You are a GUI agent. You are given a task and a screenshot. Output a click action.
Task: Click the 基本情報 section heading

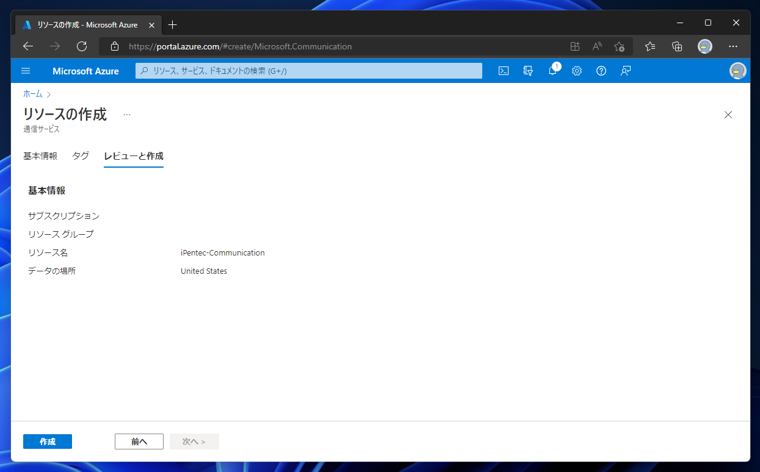(47, 190)
